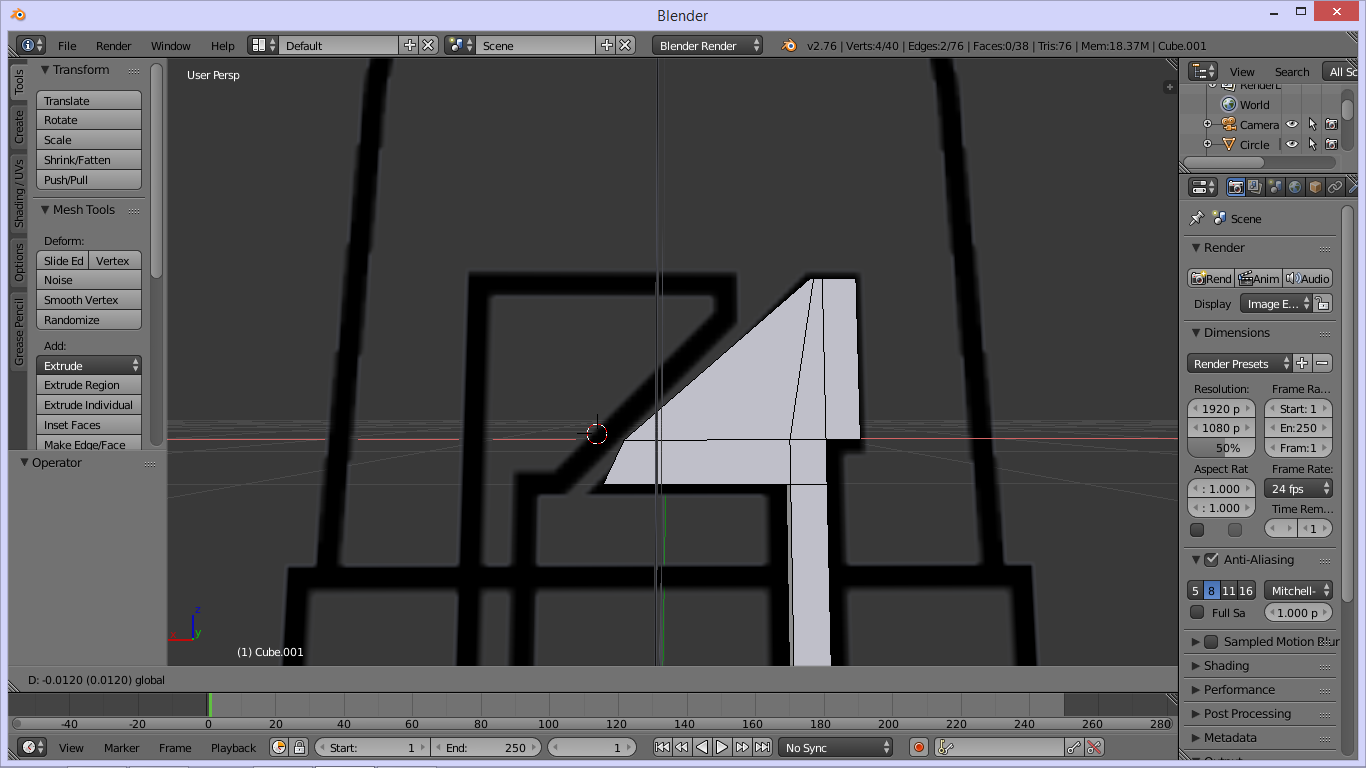Viewport: 1366px width, 768px height.
Task: Switch to the Create tool shelf tab
Action: [18, 126]
